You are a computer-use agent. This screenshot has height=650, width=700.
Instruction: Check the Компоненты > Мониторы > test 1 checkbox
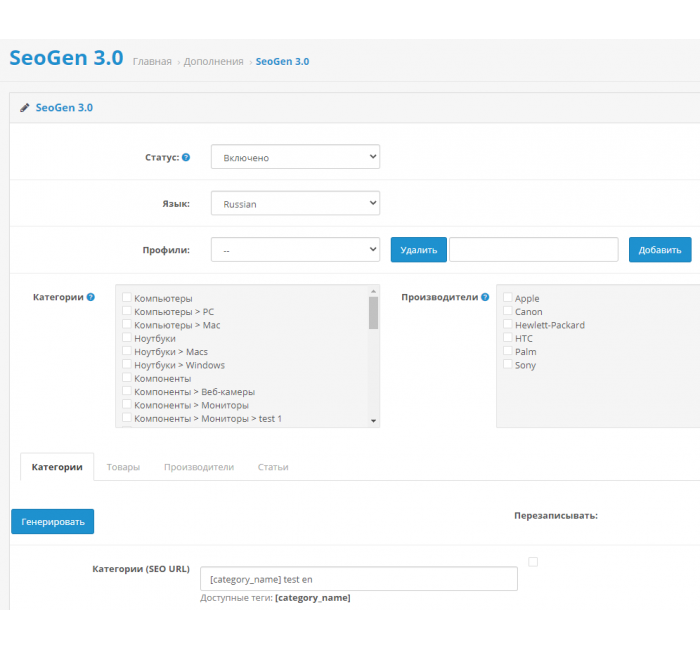point(127,418)
